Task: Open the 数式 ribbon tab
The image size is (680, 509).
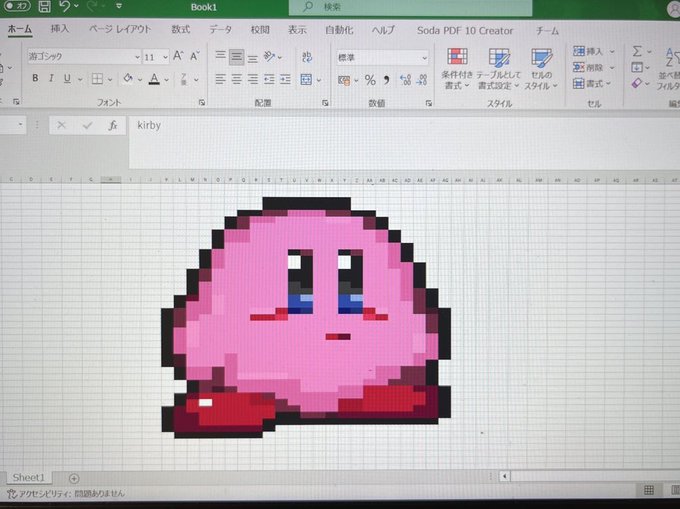Action: point(180,29)
